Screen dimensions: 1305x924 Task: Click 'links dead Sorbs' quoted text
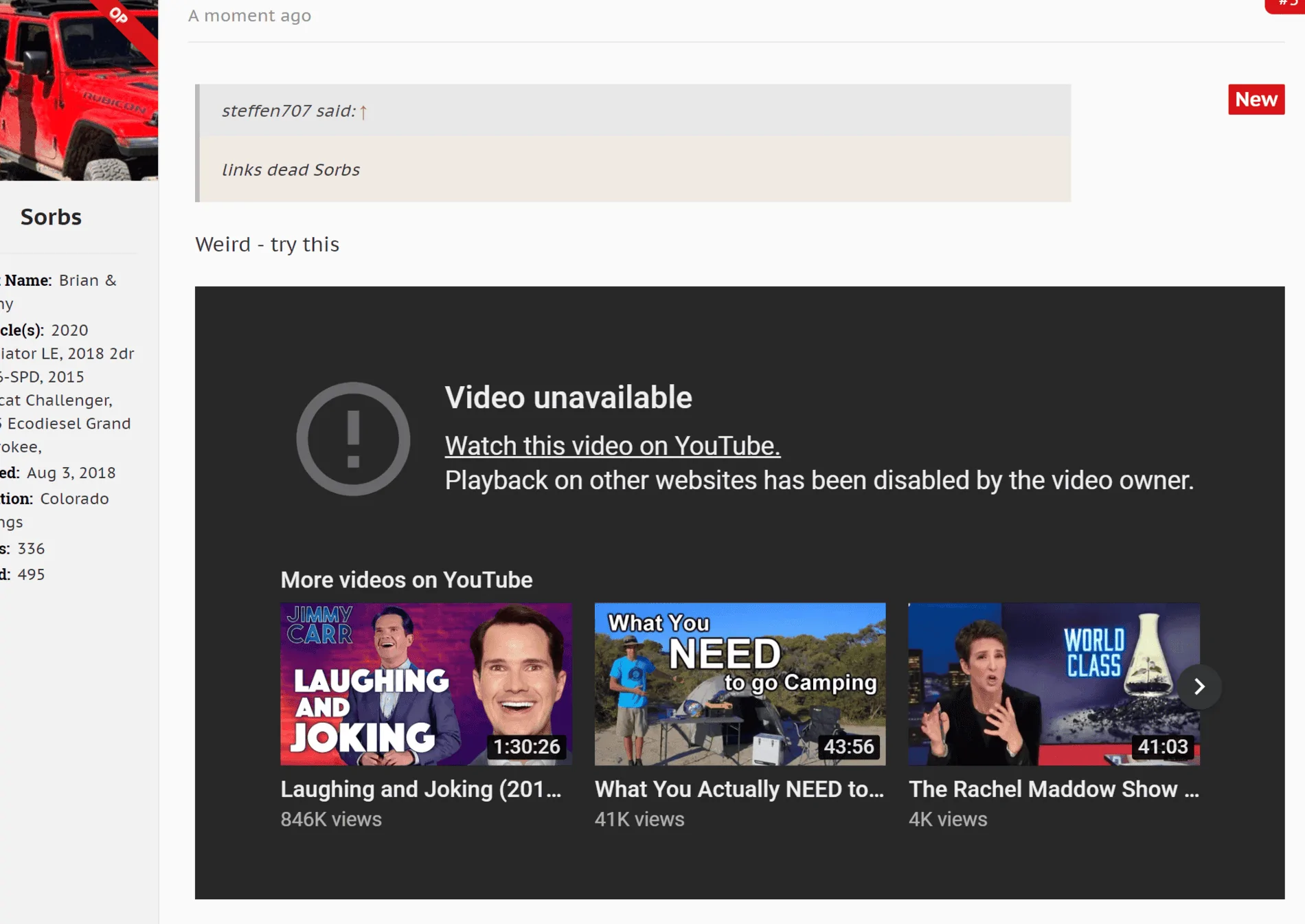coord(291,170)
